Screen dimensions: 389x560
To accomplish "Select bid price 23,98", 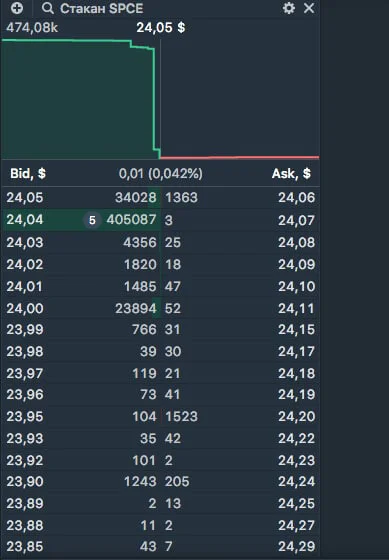I will tap(25, 351).
